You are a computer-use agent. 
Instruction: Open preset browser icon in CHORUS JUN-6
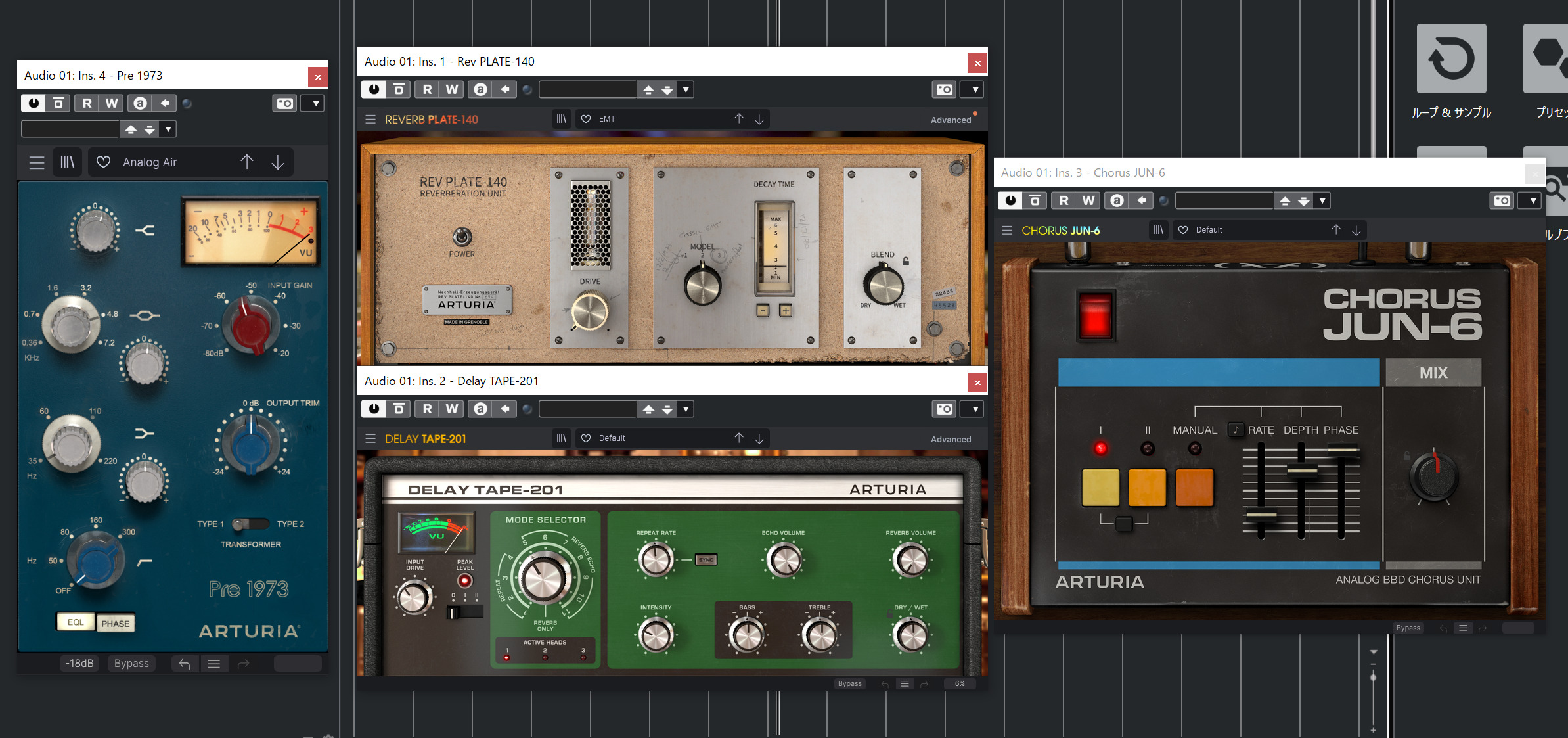(x=1159, y=230)
